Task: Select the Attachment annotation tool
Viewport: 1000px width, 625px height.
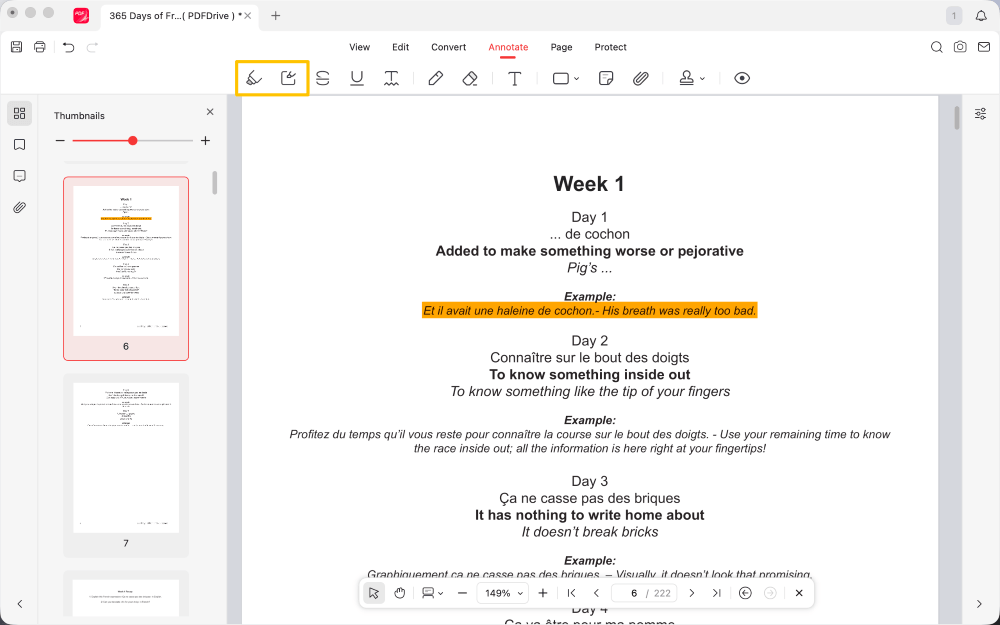Action: pos(640,78)
